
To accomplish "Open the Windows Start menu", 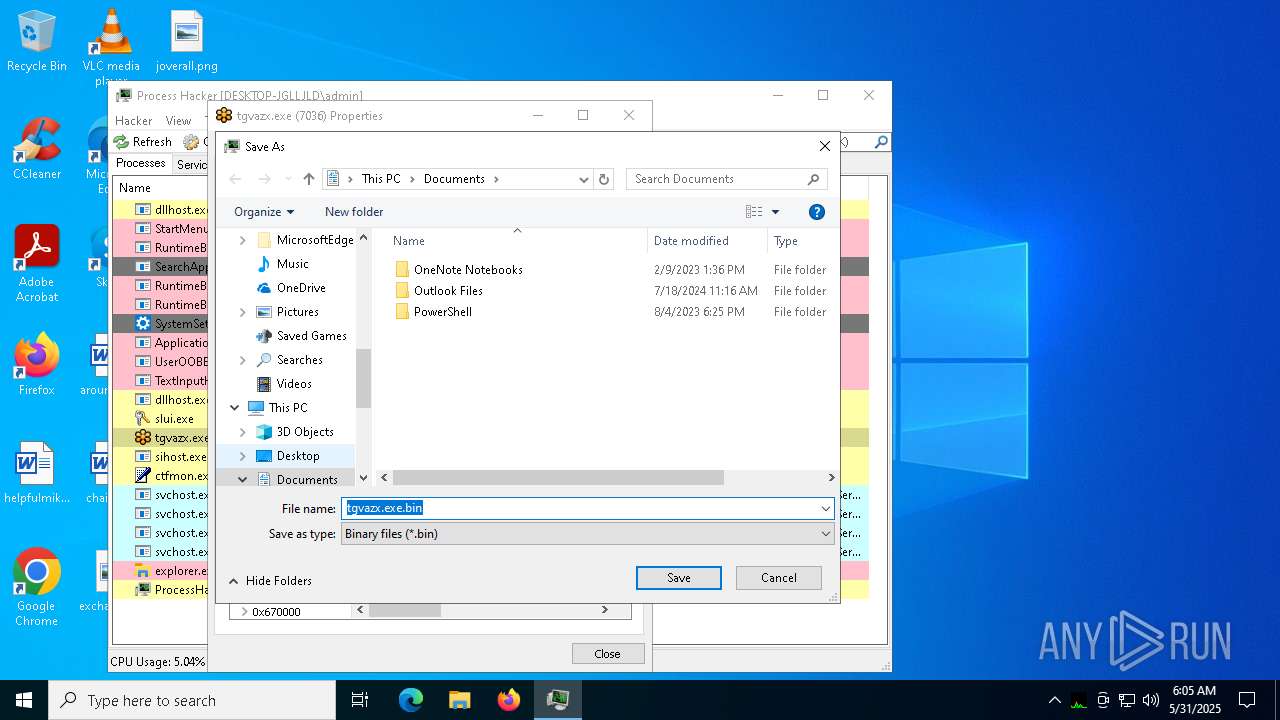I will coord(24,700).
